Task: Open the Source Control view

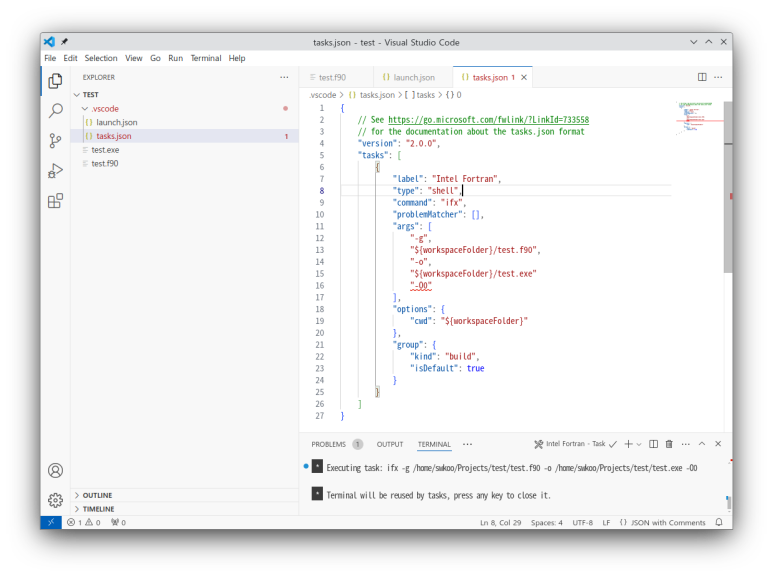Action: click(x=55, y=141)
